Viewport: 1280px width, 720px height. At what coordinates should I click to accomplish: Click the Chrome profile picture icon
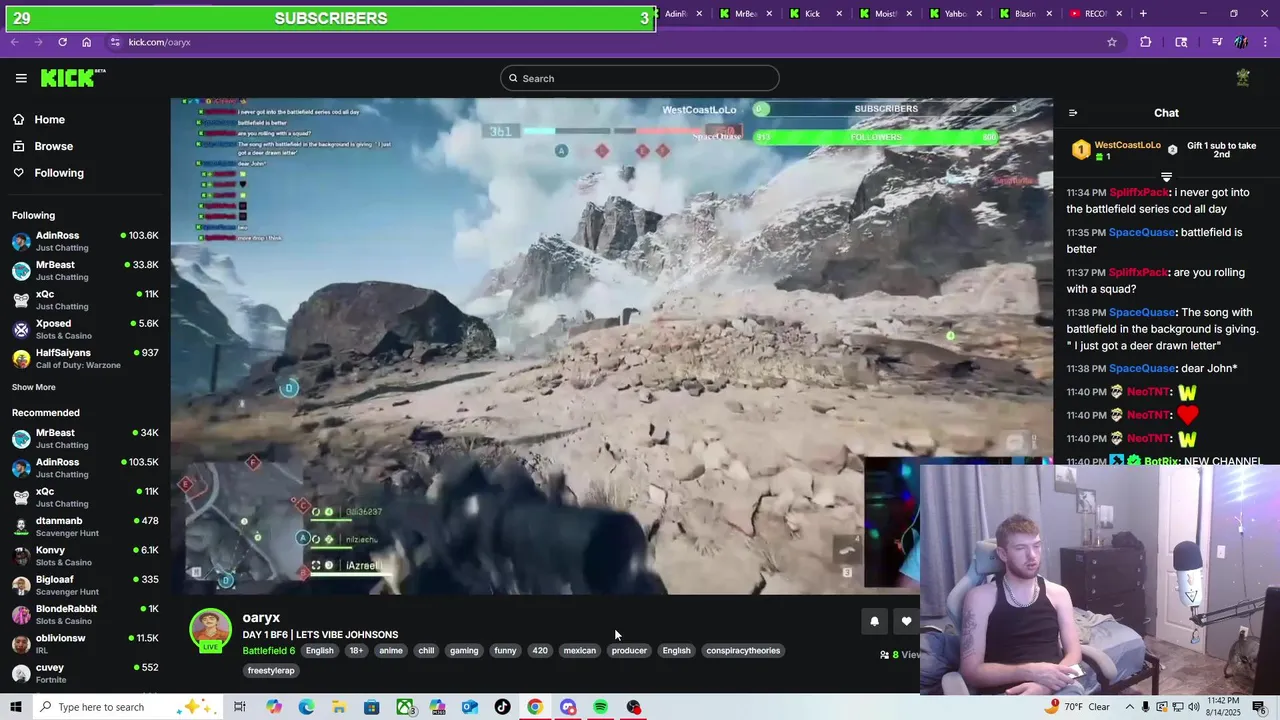click(1241, 42)
